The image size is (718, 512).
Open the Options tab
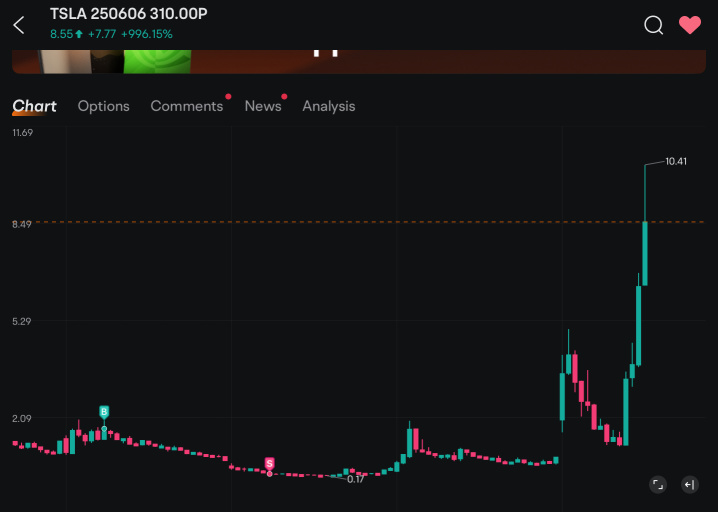click(103, 106)
